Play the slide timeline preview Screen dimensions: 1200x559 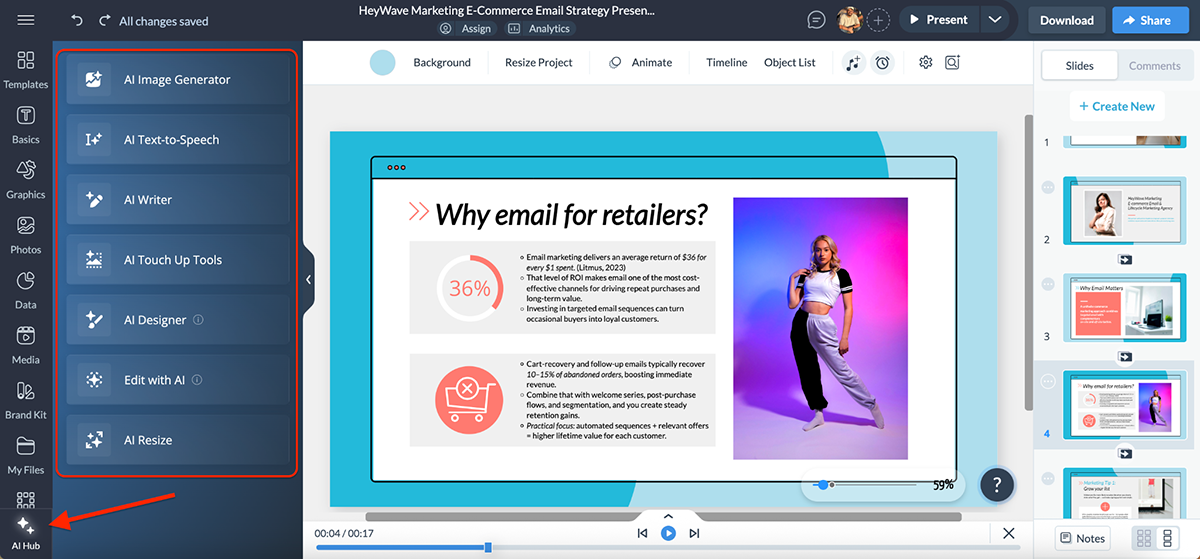668,534
